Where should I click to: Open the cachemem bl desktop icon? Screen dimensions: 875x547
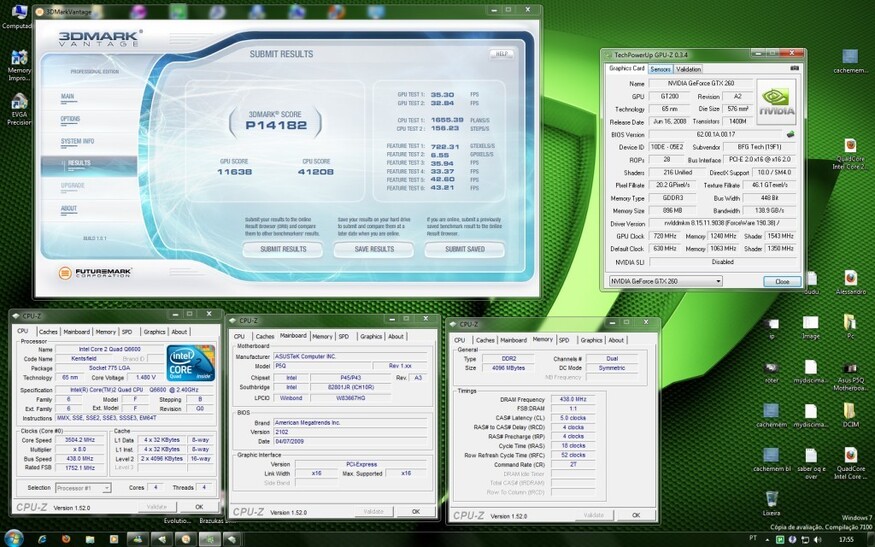tap(772, 460)
